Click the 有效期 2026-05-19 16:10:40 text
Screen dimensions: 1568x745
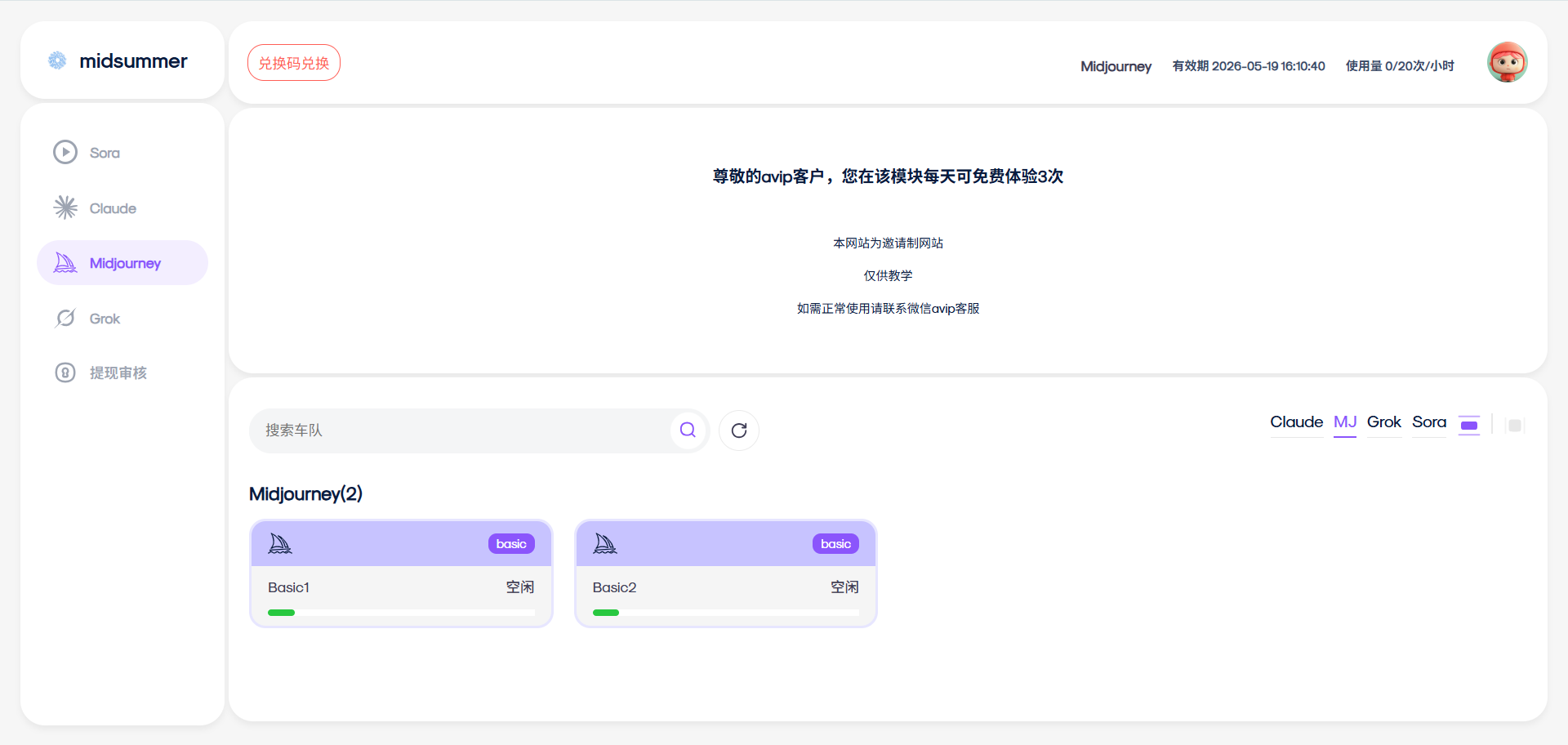(x=1249, y=66)
